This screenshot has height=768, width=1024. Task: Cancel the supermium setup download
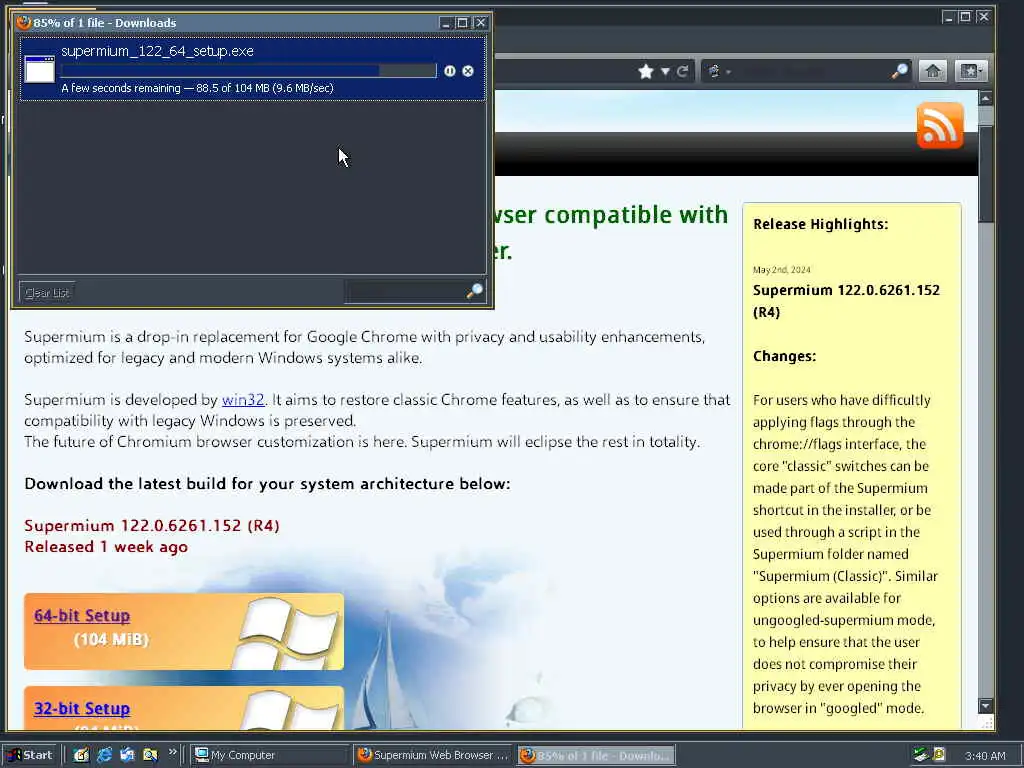[468, 71]
